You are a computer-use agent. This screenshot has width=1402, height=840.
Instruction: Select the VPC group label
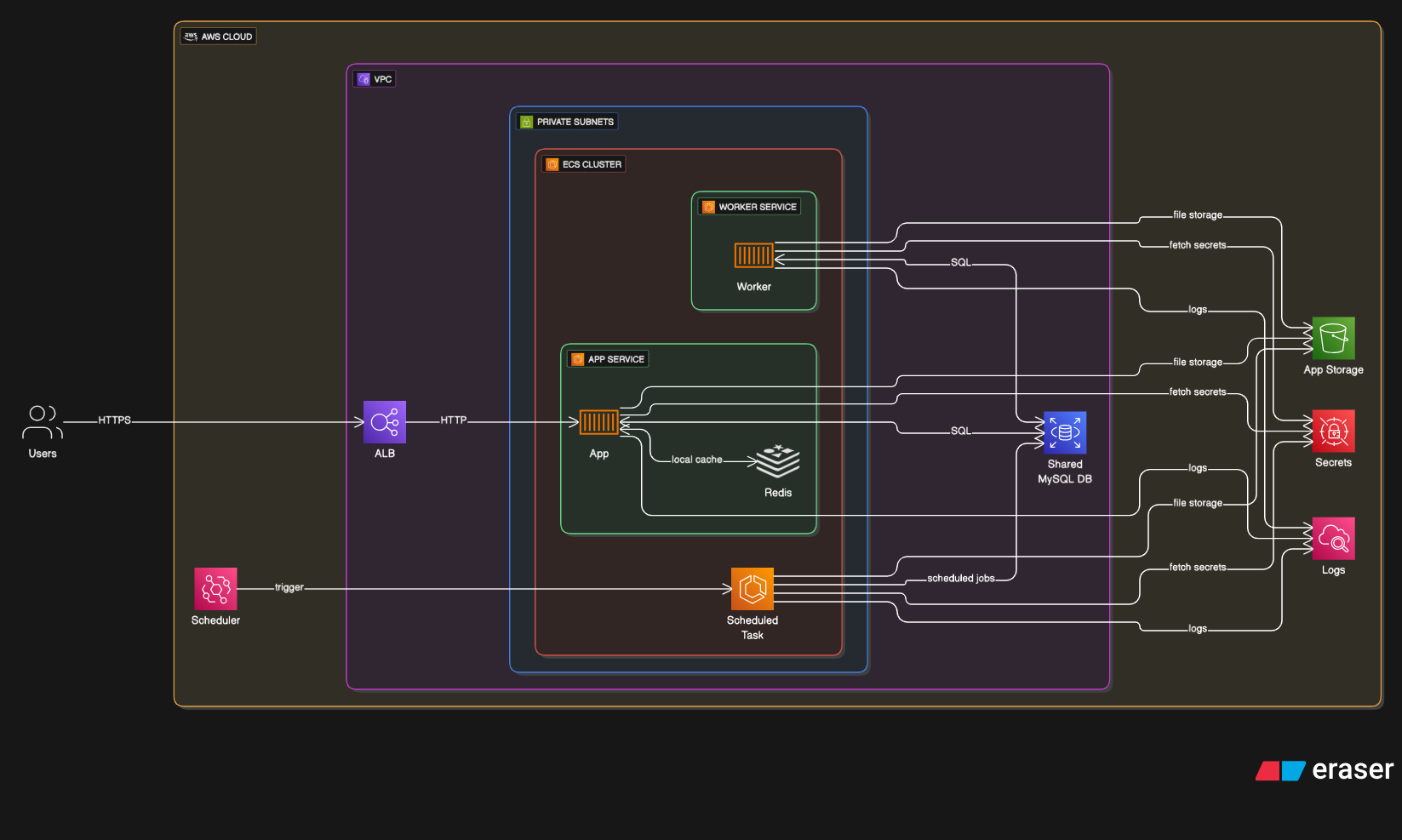[x=375, y=79]
